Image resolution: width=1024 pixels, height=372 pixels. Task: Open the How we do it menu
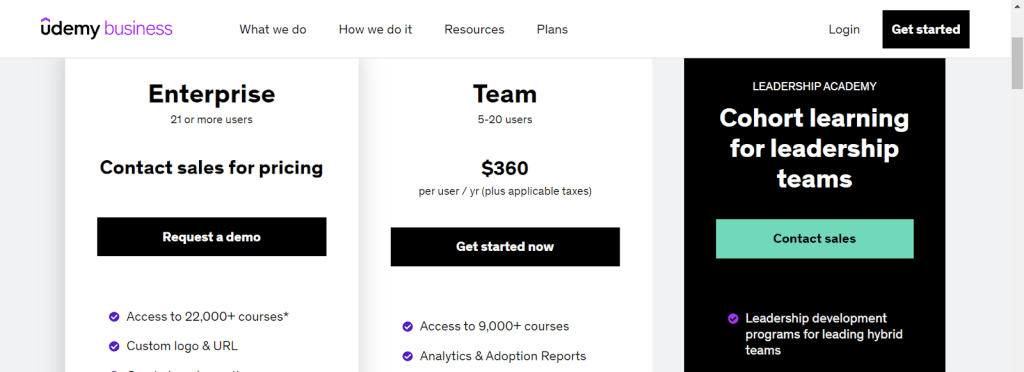pyautogui.click(x=376, y=29)
